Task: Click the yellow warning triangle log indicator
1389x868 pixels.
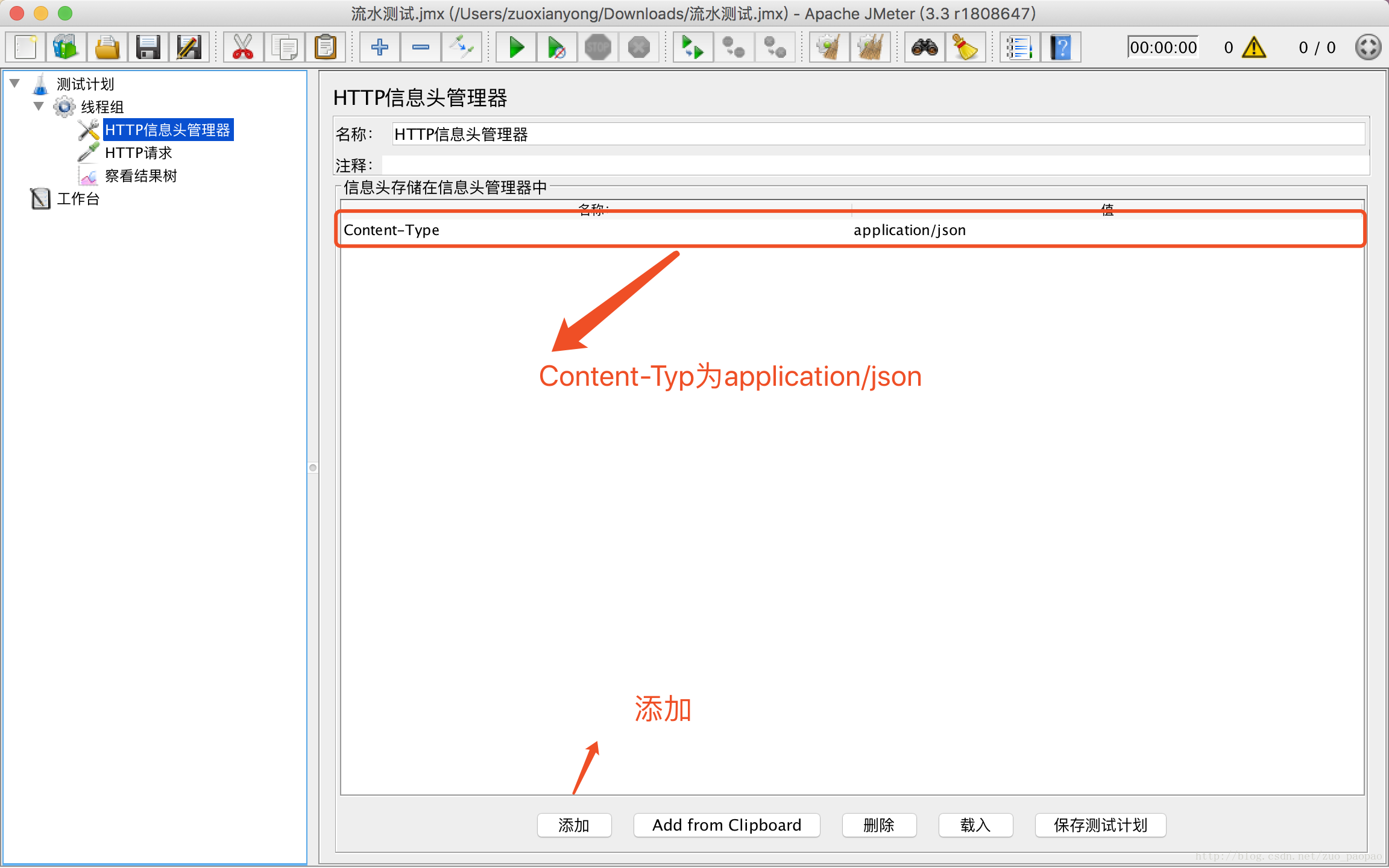Action: pyautogui.click(x=1254, y=47)
